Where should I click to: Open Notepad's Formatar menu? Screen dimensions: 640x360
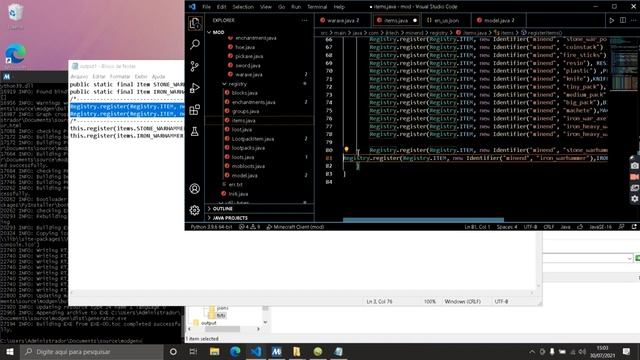tap(120, 76)
